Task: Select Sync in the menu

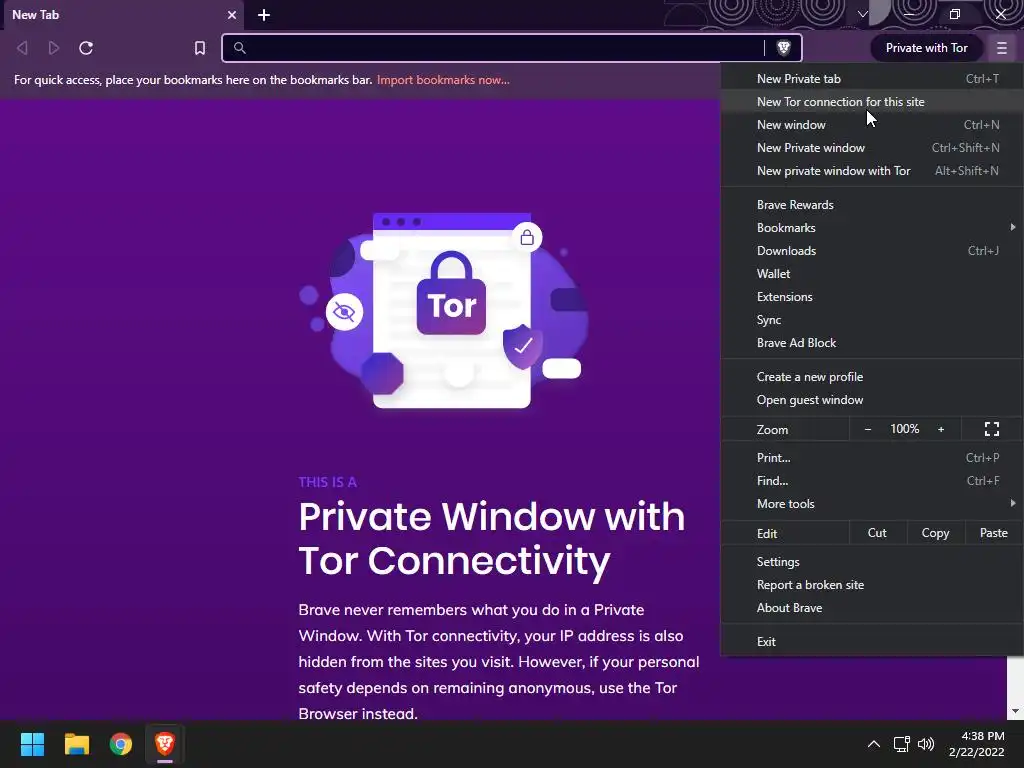Action: pyautogui.click(x=872, y=320)
